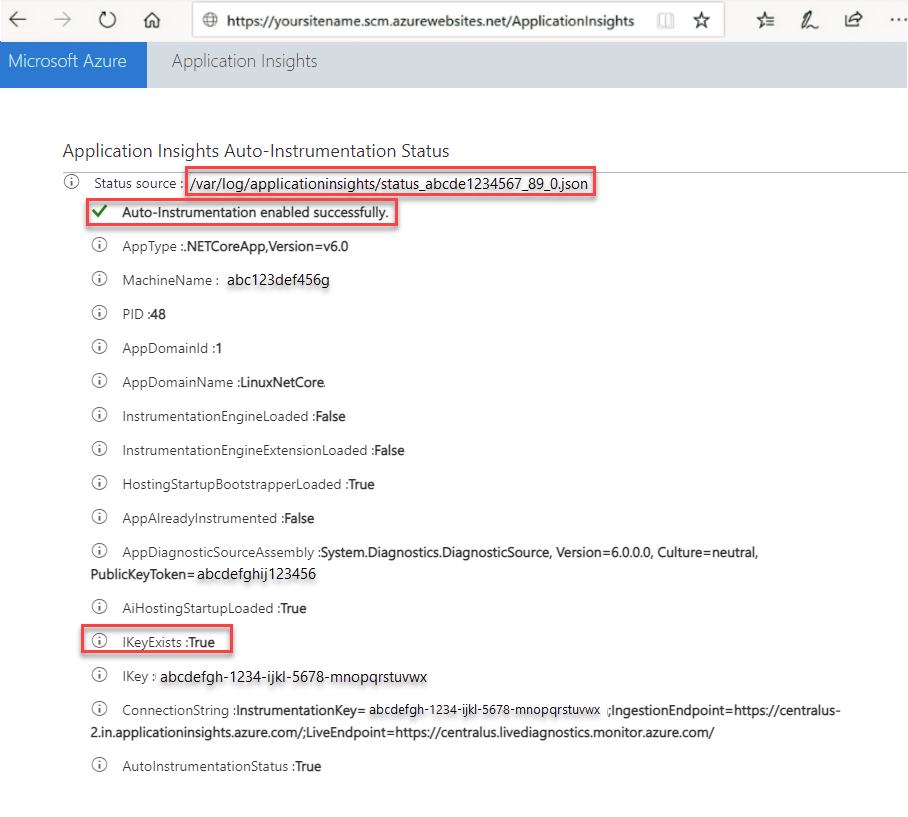
Task: Click the status json file path text
Action: click(x=389, y=184)
